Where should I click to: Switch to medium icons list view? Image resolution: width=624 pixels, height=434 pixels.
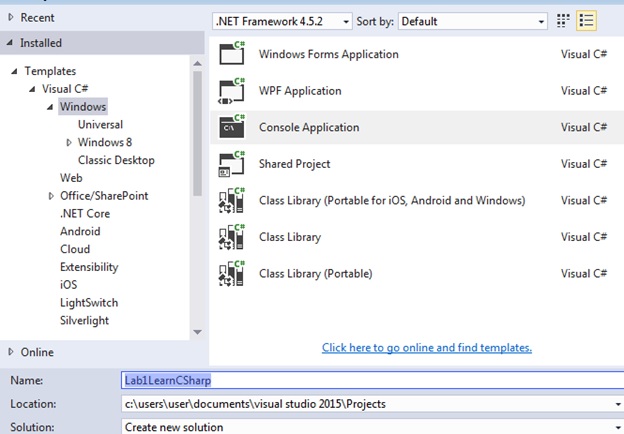coord(586,21)
